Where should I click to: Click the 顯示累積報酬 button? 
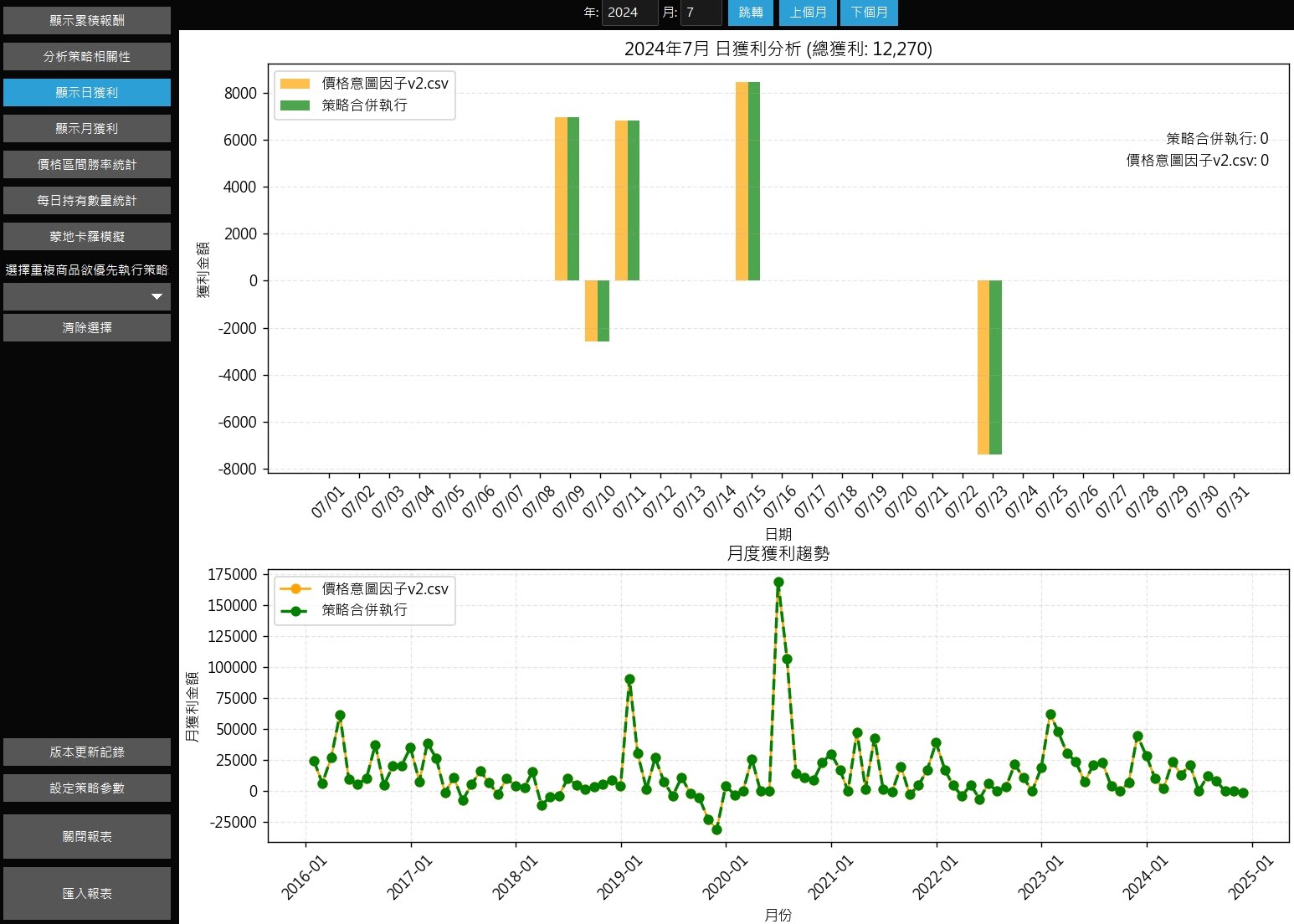[87, 21]
